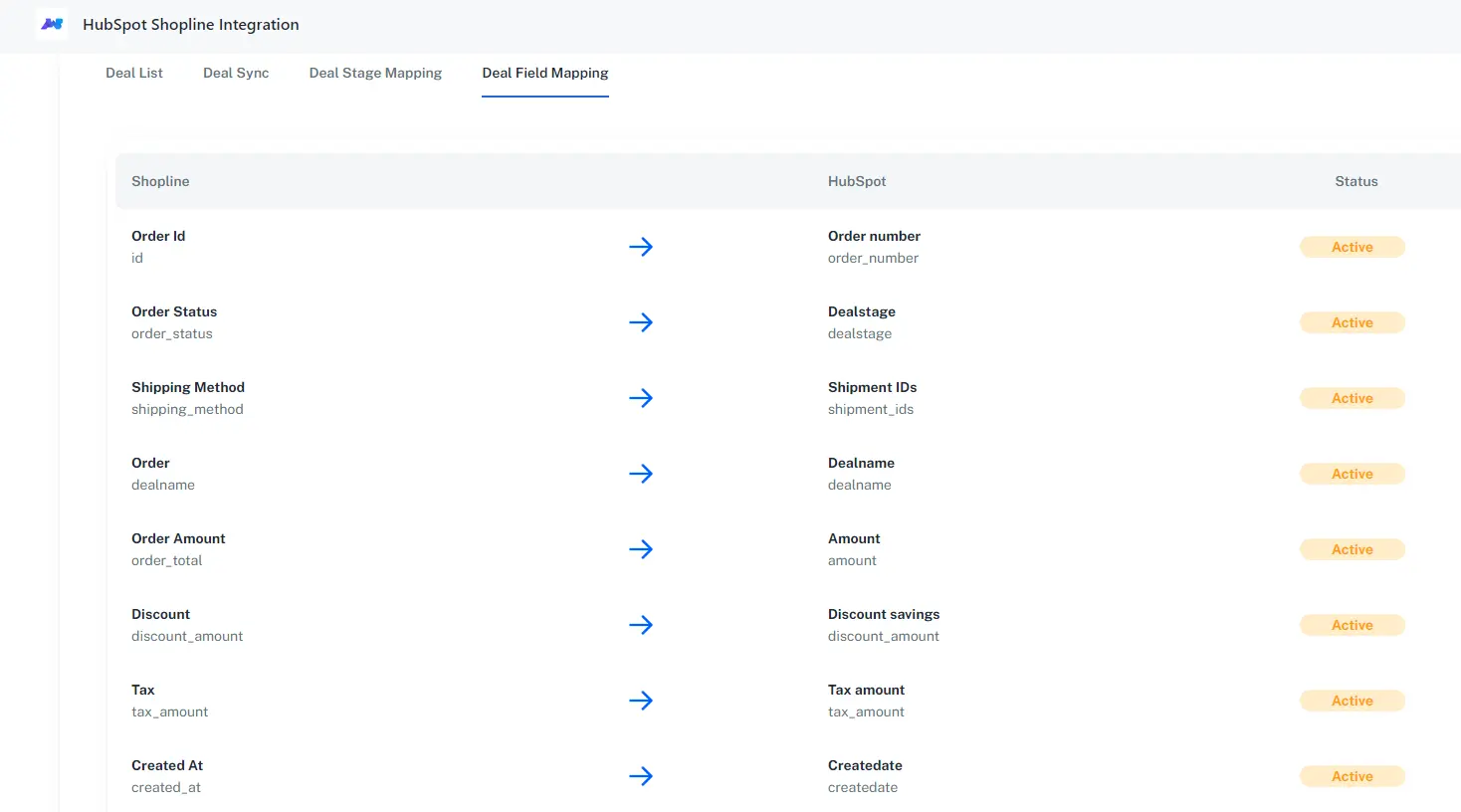The width and height of the screenshot is (1461, 812).
Task: Click the arrow icon in Order Id row
Action: click(641, 247)
